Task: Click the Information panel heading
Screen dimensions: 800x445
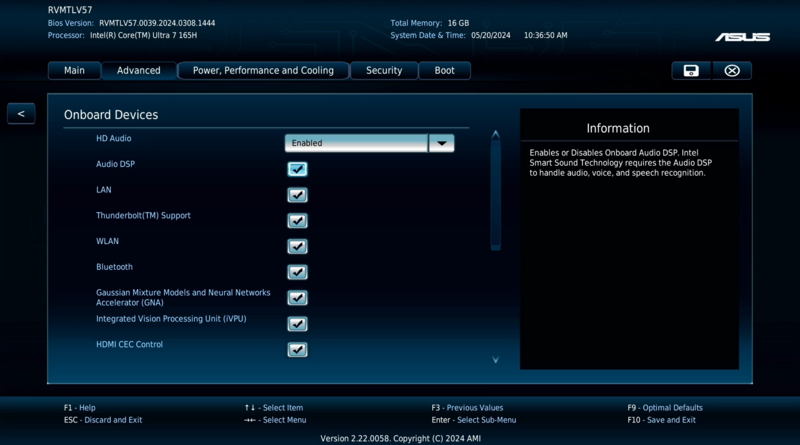Action: (618, 128)
